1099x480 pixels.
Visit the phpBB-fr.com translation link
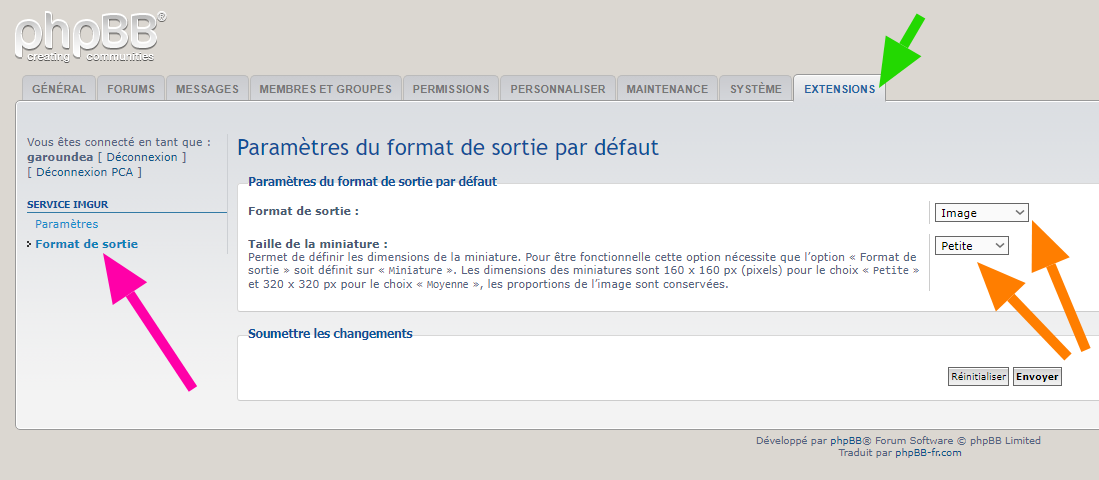(x=928, y=453)
